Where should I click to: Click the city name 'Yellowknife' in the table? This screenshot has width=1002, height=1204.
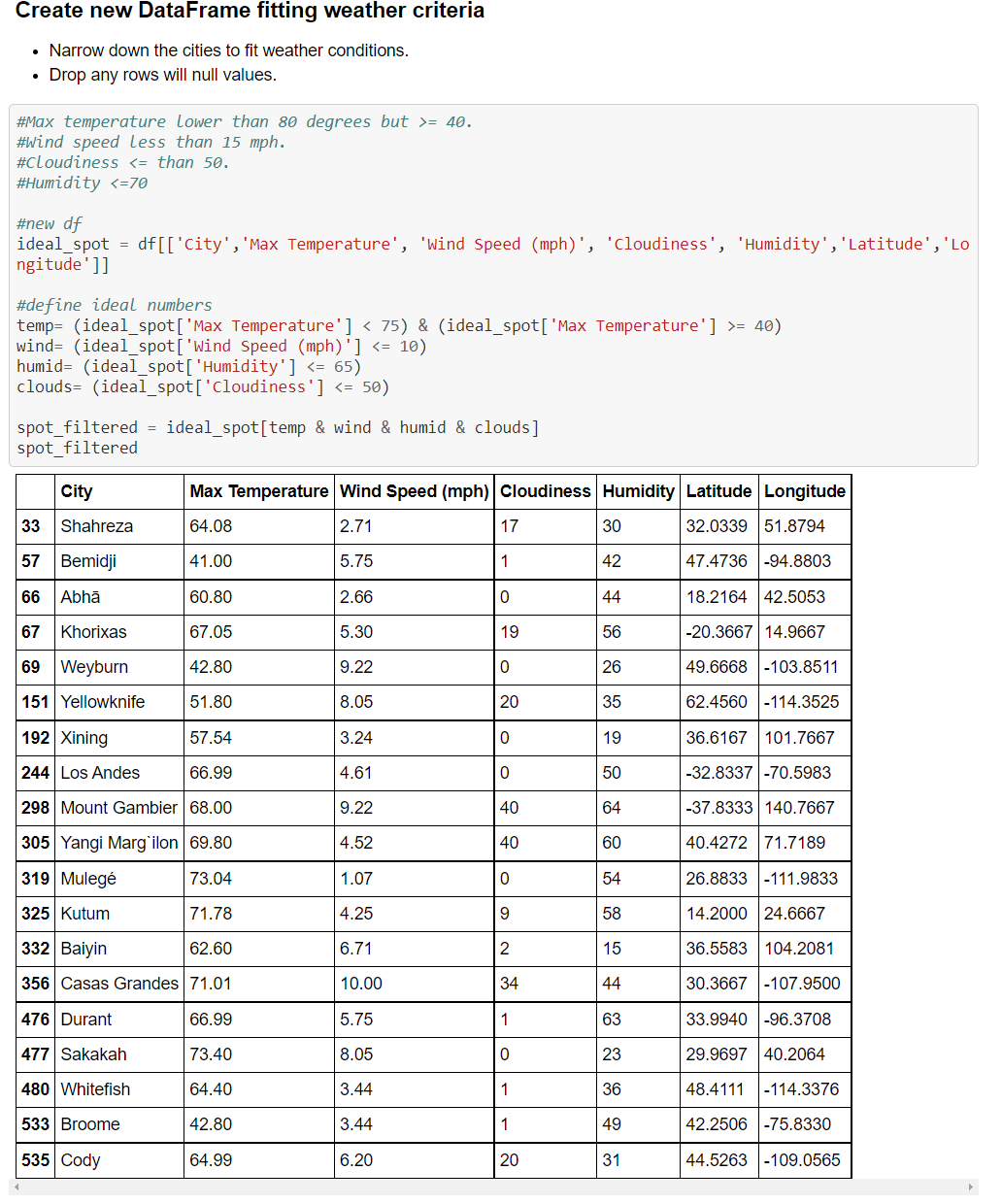point(103,701)
